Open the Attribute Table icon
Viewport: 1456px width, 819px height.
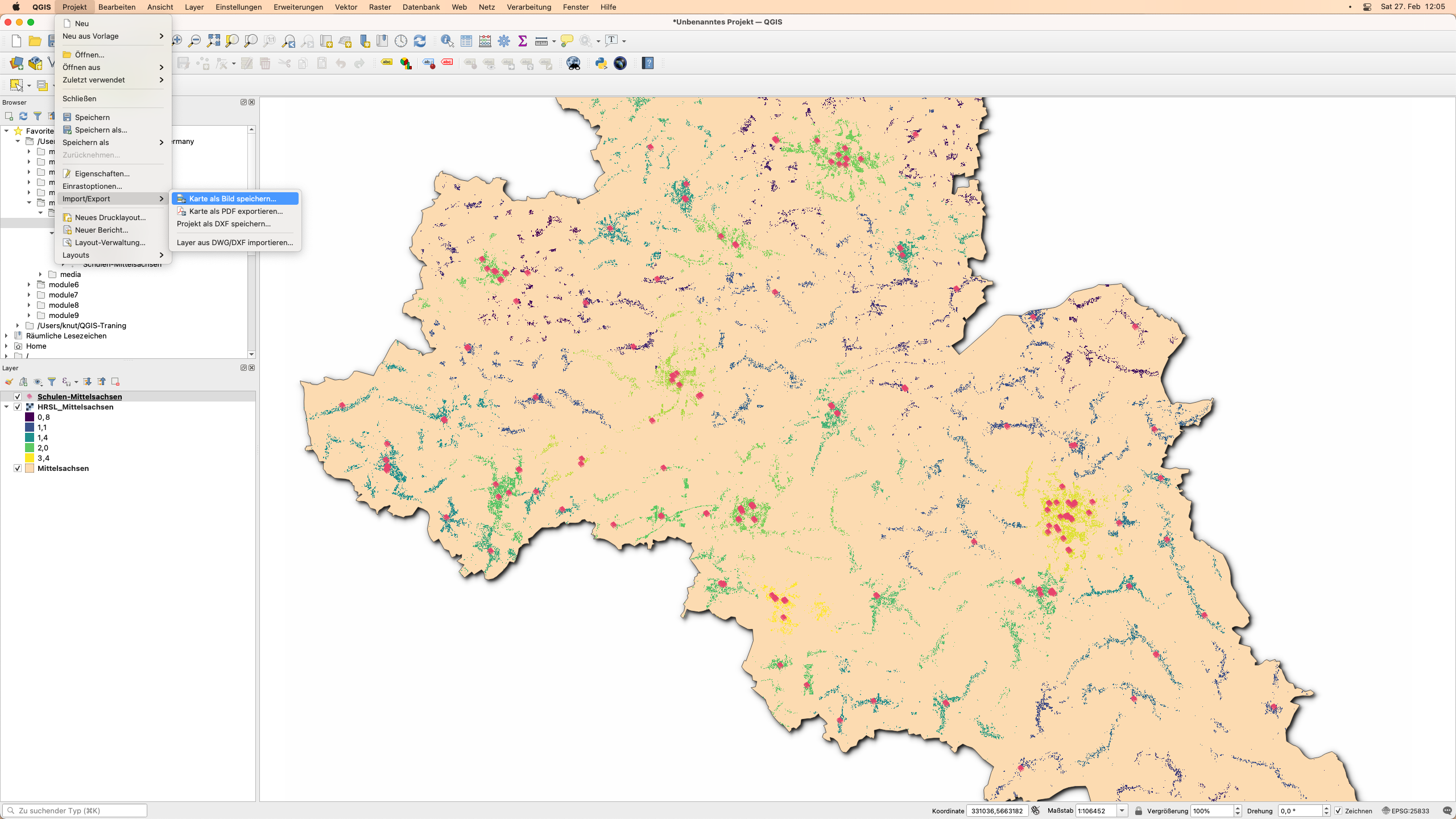pos(466,41)
